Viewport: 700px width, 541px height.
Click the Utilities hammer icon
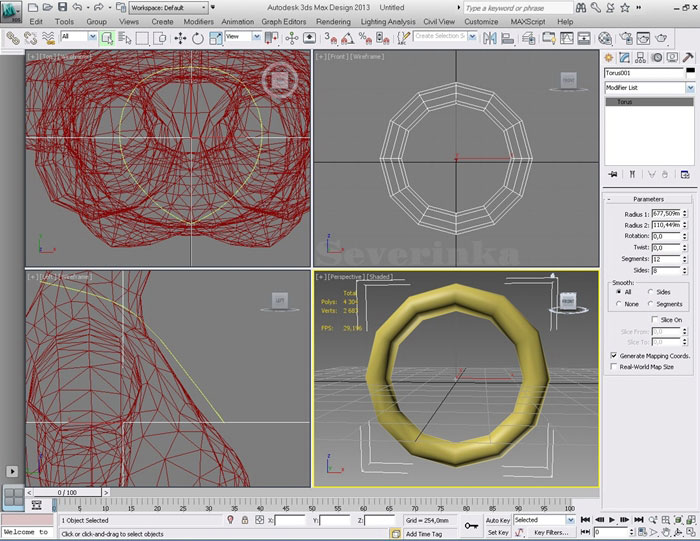[x=688, y=58]
